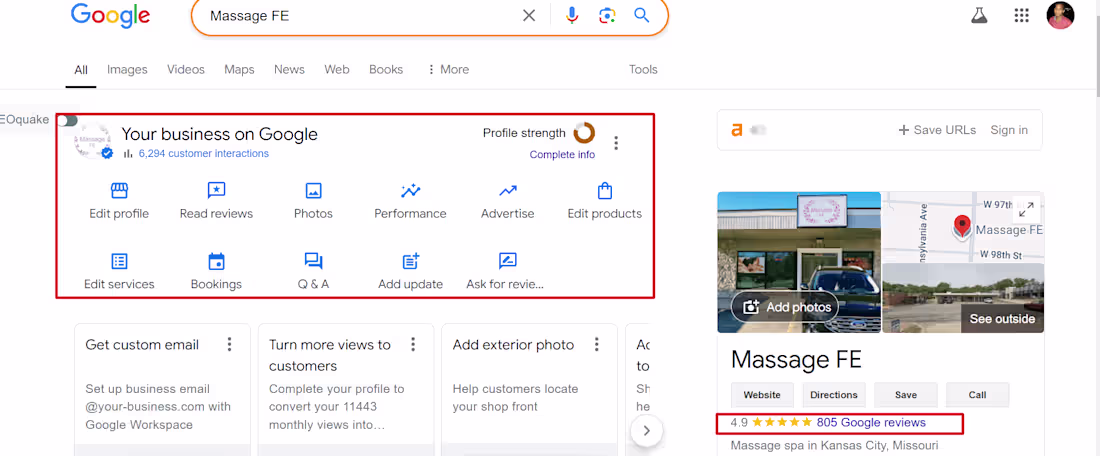The image size is (1100, 456).
Task: Click the magnifying glass search icon
Action: (641, 15)
